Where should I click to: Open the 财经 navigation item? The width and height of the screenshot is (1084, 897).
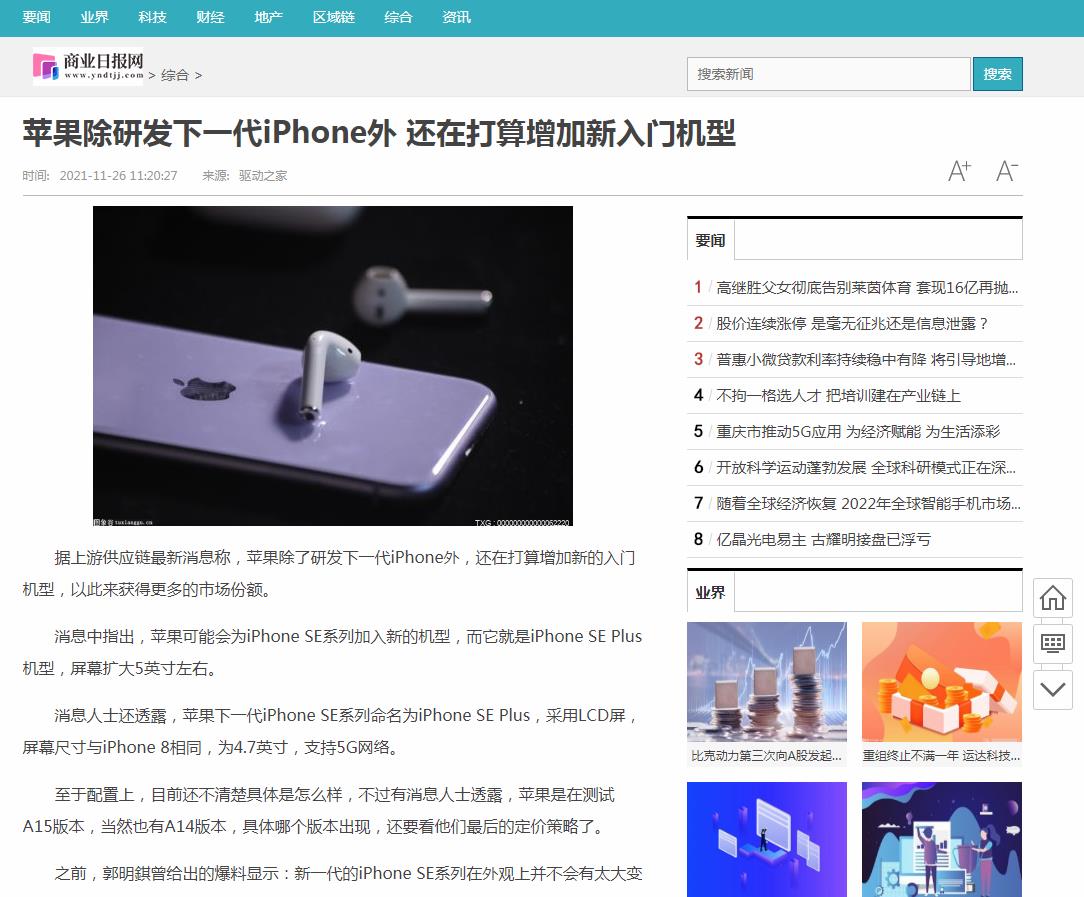point(210,17)
